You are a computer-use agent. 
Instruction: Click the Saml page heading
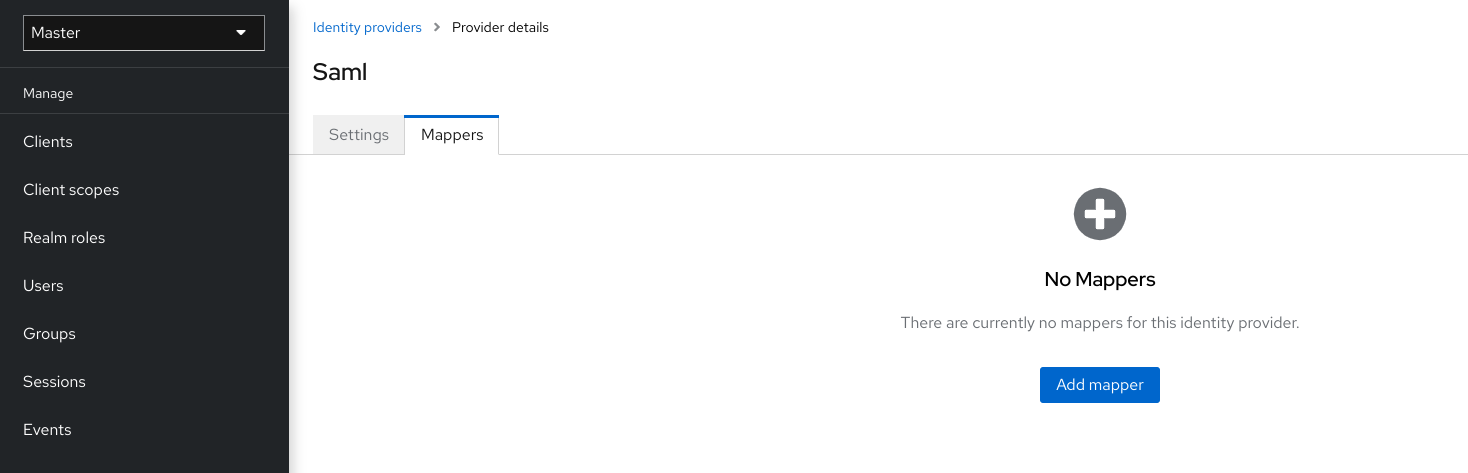(x=340, y=72)
